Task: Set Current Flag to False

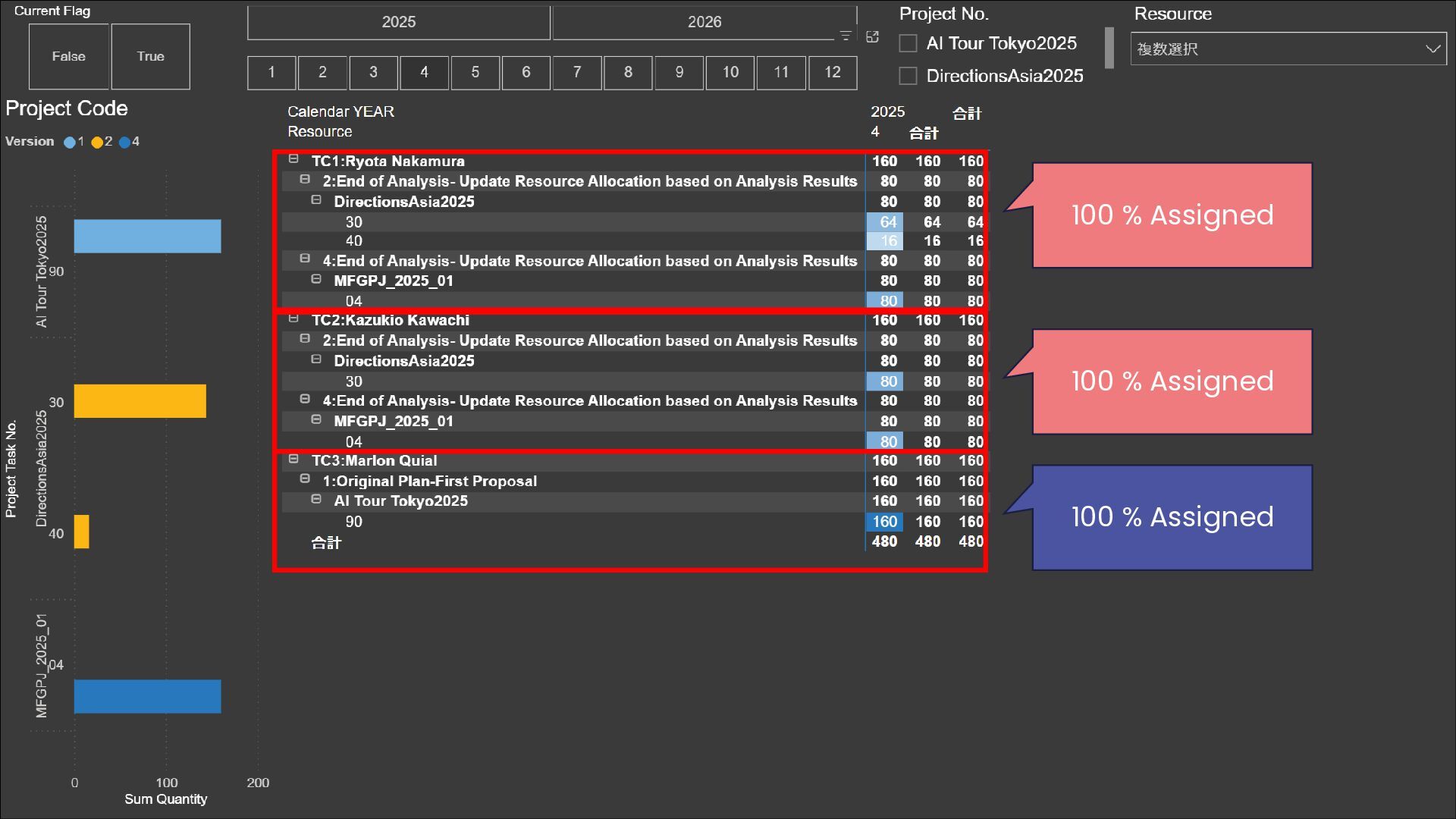Action: pos(68,56)
